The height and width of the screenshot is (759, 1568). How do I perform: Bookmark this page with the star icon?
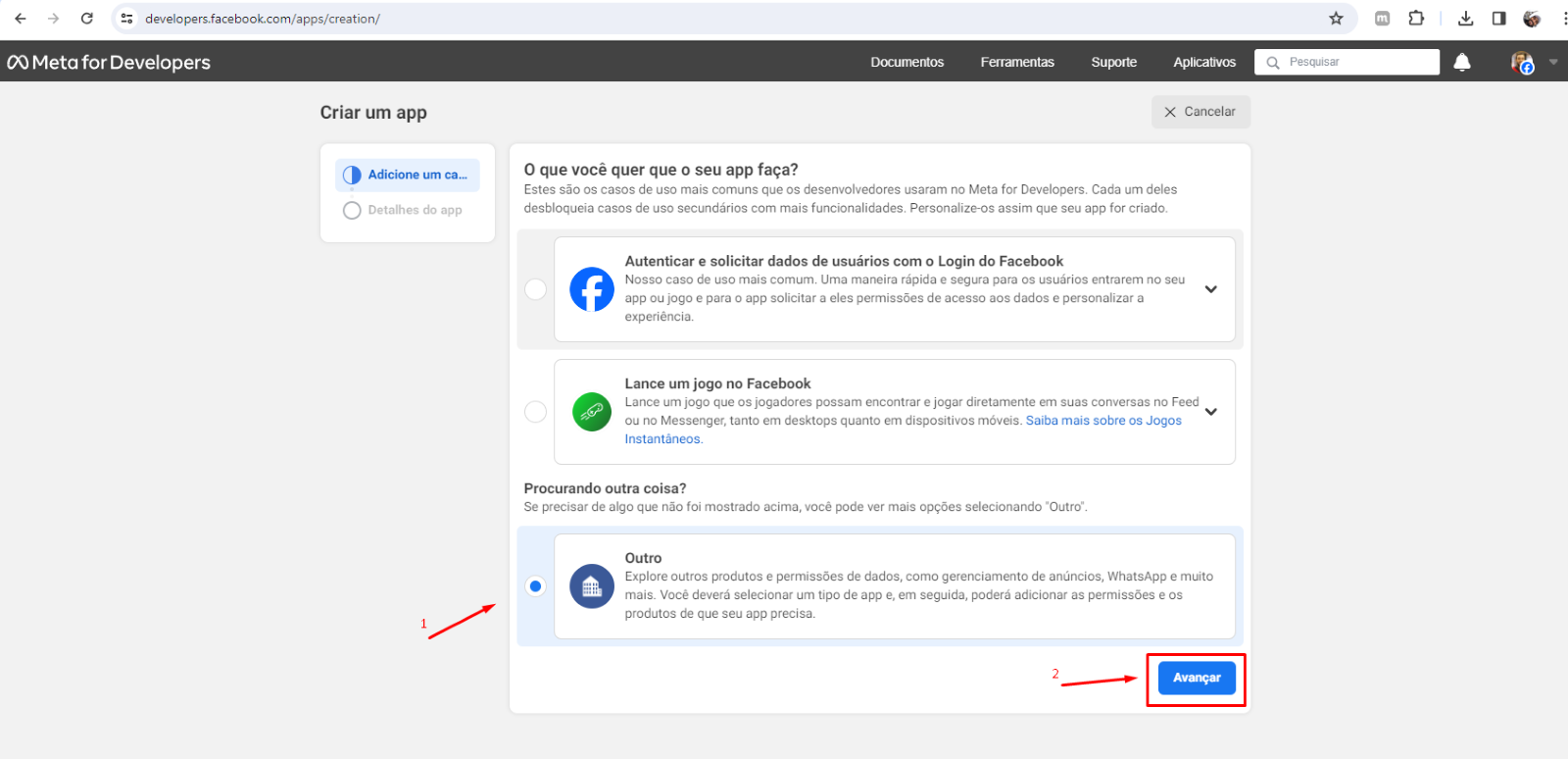(x=1336, y=19)
